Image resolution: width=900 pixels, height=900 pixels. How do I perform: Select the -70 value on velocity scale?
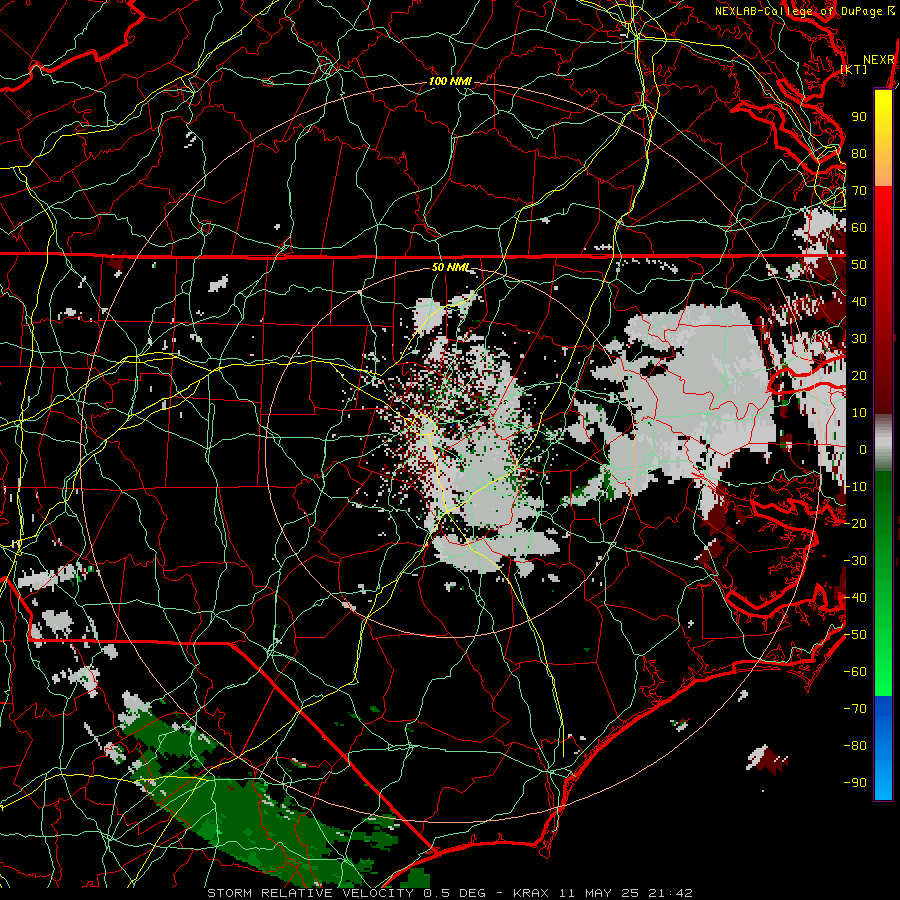coord(855,709)
